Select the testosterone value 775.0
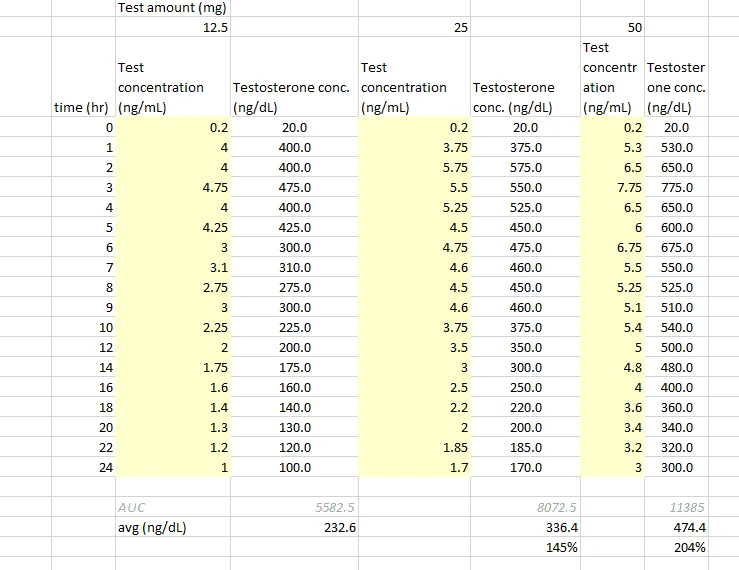The height and width of the screenshot is (570, 739). [x=676, y=187]
